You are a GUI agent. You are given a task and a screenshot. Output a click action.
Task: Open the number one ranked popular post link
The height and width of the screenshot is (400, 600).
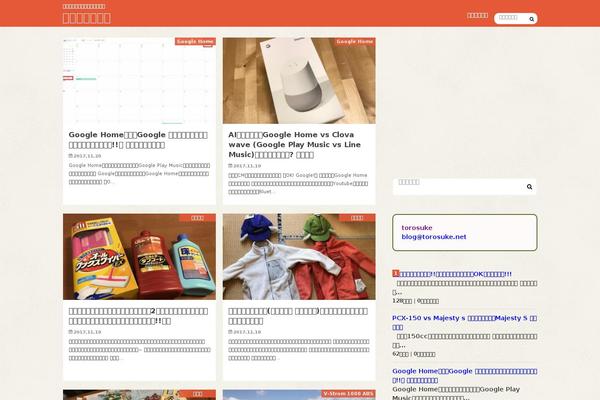pos(455,274)
